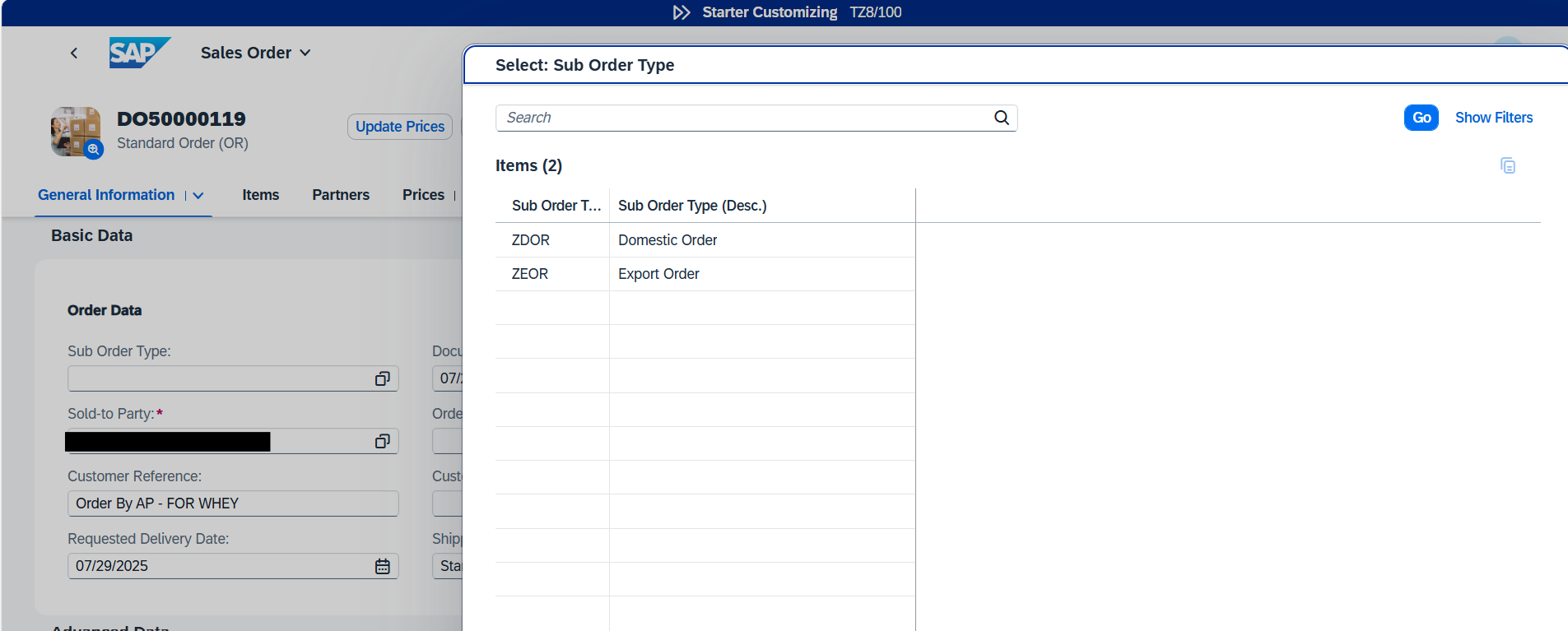Click the Update Prices button
The image size is (1568, 631).
pyautogui.click(x=400, y=127)
